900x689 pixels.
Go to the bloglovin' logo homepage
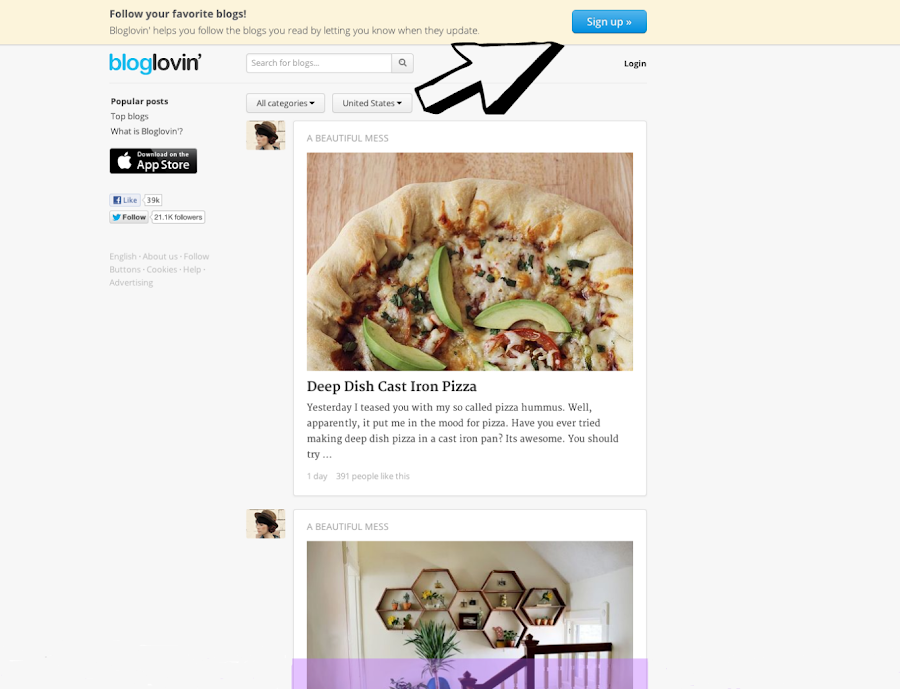pyautogui.click(x=155, y=63)
